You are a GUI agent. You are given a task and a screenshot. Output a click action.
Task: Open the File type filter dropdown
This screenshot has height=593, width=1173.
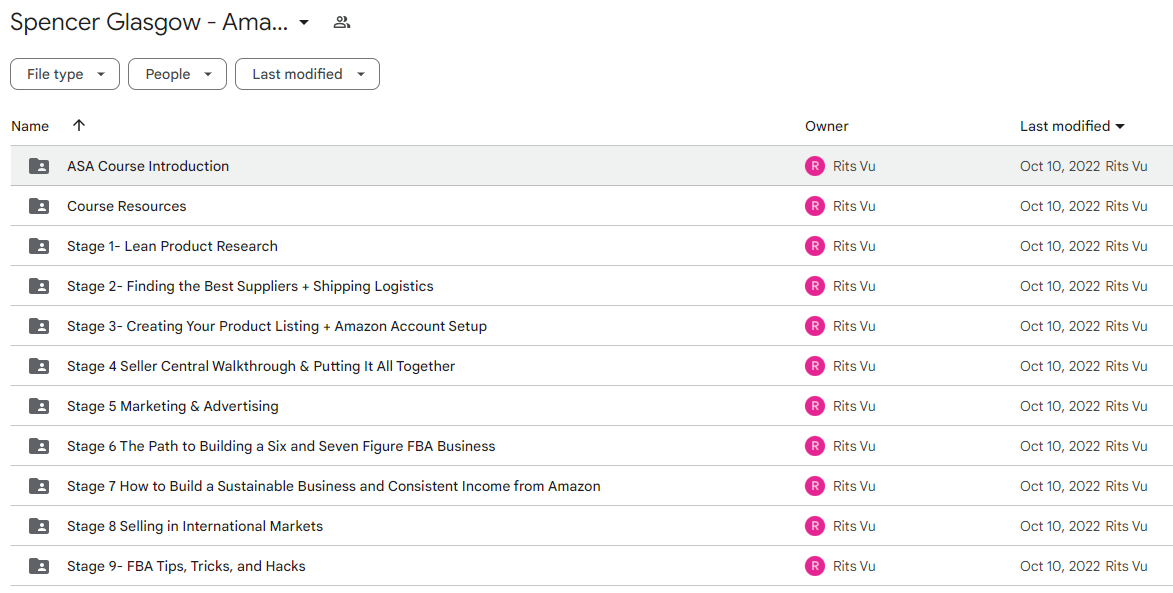coord(65,74)
